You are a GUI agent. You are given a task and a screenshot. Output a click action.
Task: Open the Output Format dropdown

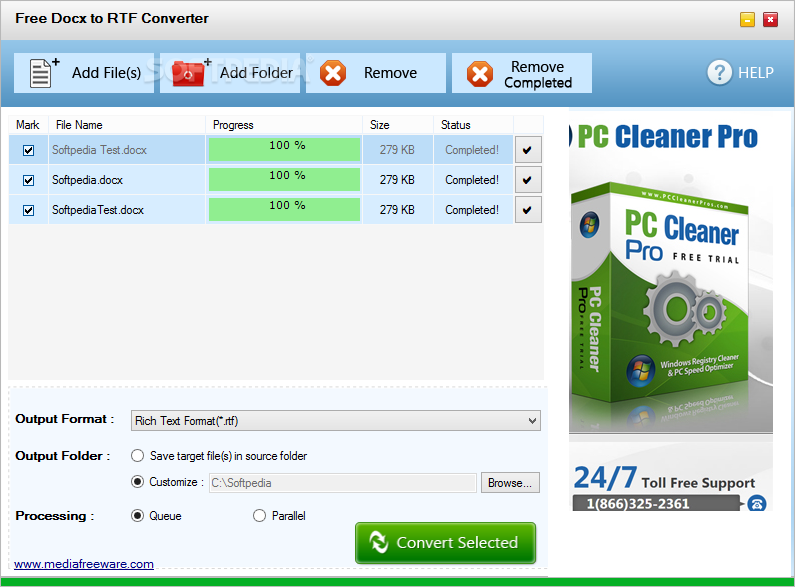(x=336, y=421)
